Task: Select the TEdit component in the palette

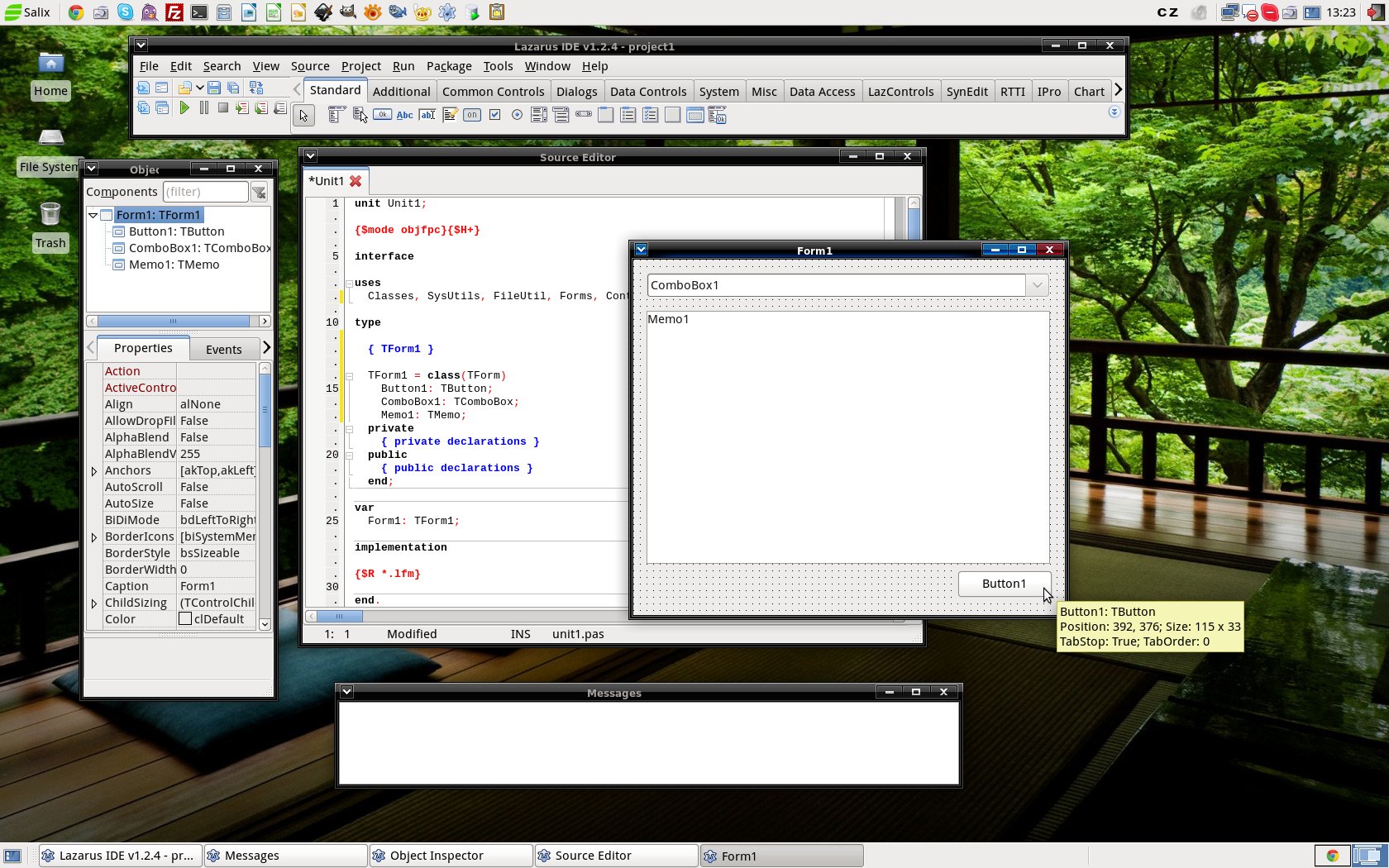Action: pyautogui.click(x=427, y=115)
